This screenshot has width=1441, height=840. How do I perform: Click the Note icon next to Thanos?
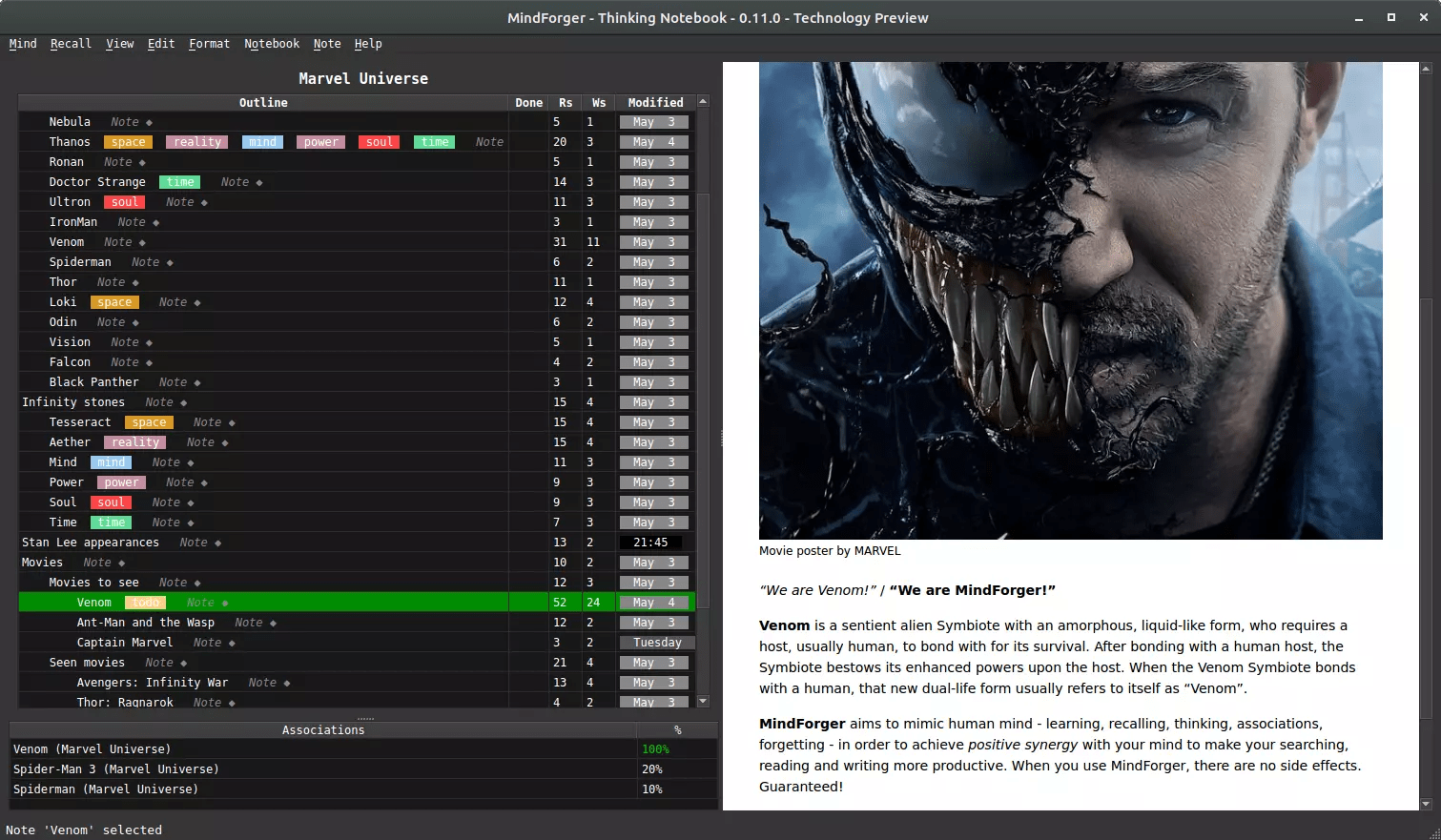click(488, 141)
